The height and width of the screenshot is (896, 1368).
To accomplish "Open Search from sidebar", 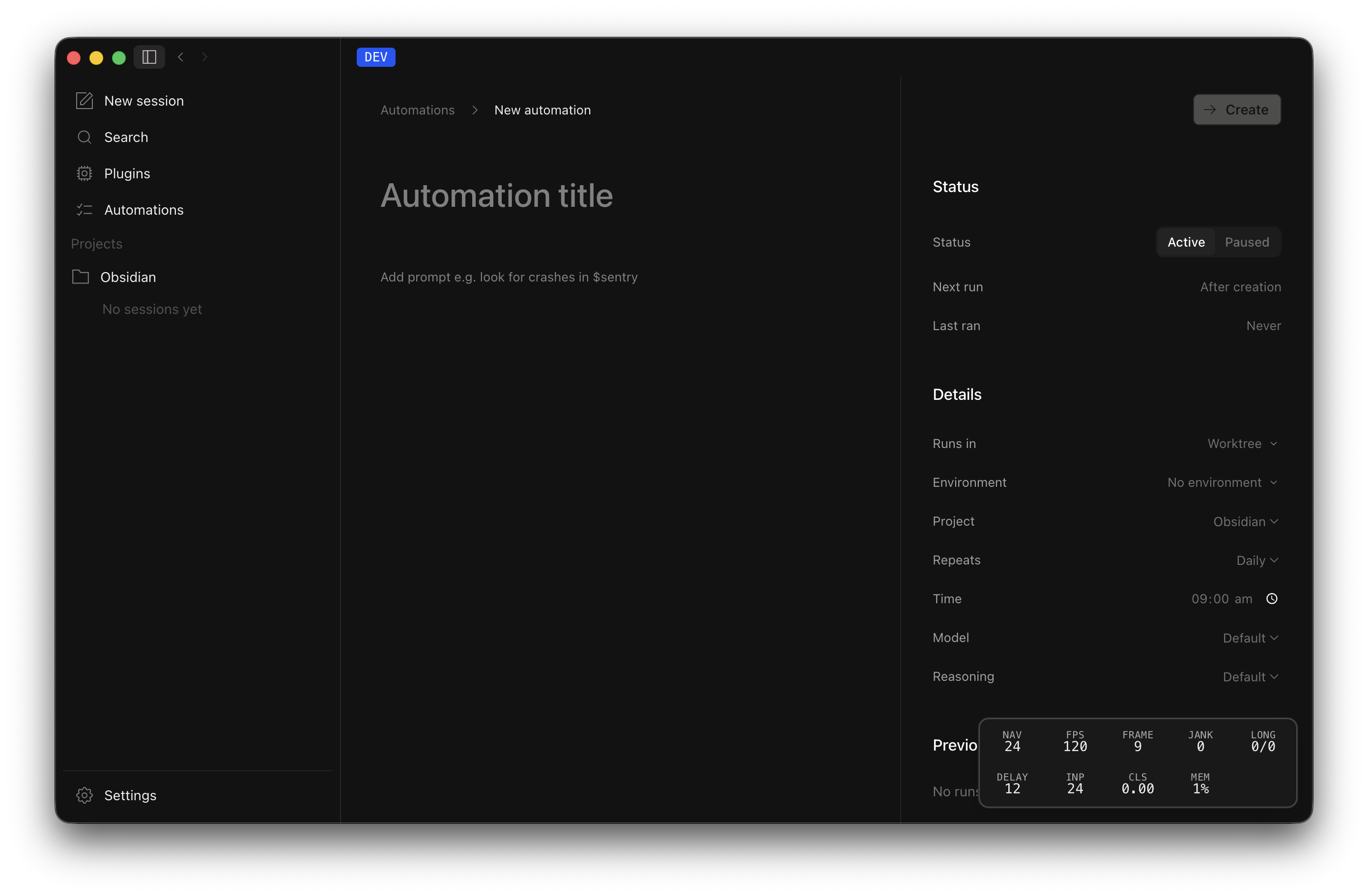I will 197,137.
